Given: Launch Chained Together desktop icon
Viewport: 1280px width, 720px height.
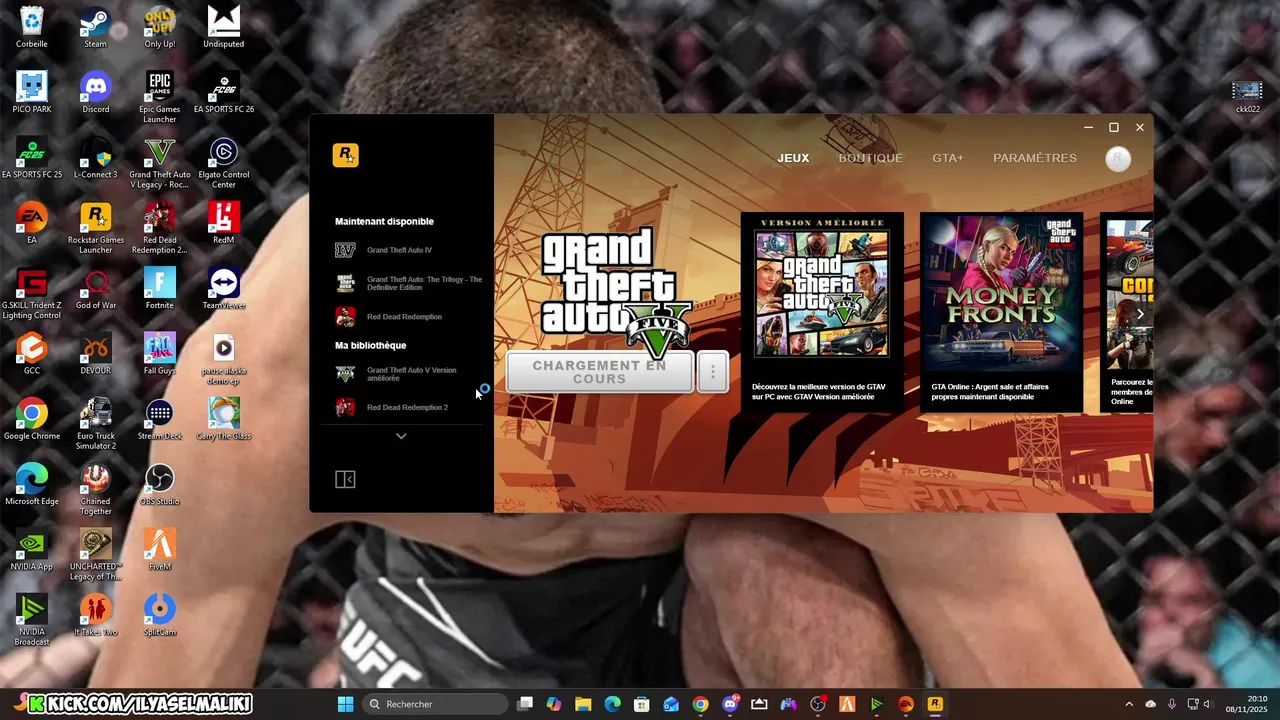Looking at the screenshot, I should [96, 489].
